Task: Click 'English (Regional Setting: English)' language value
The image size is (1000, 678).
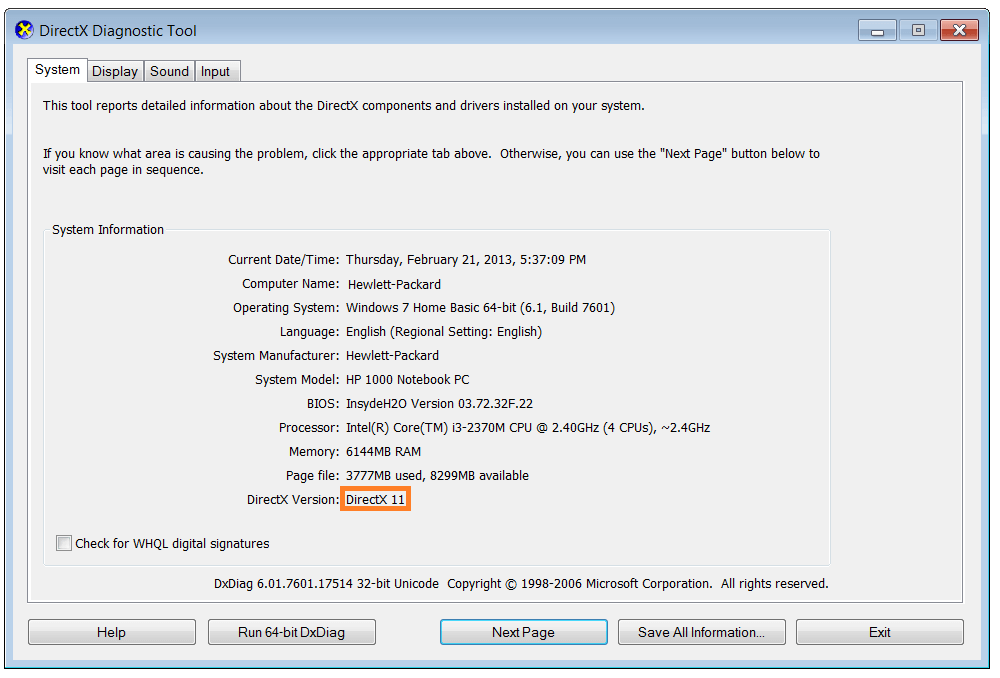Action: pyautogui.click(x=444, y=332)
